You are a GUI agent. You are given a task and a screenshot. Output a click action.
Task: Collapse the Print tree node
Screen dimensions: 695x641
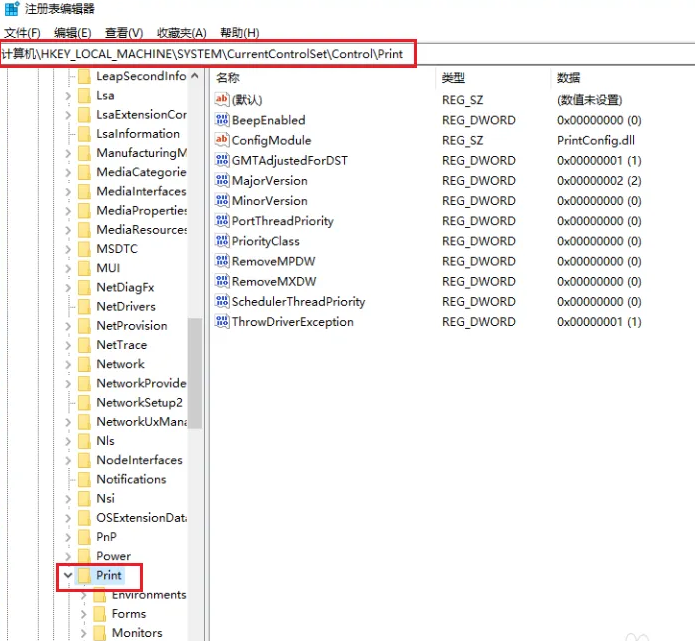(68, 575)
